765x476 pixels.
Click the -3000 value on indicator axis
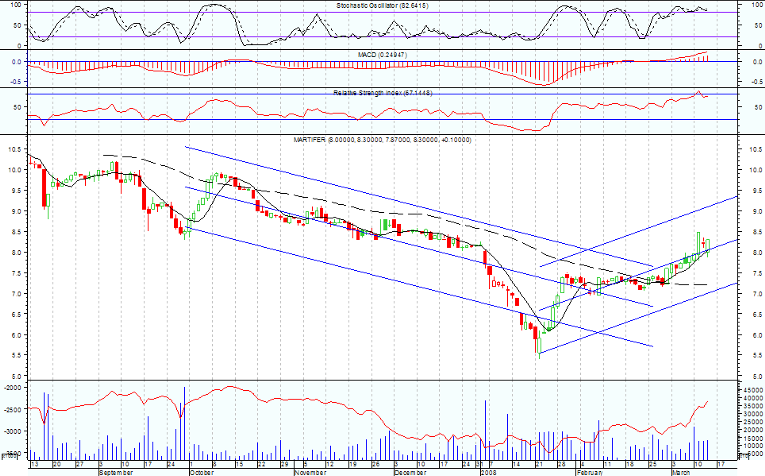(x=13, y=432)
